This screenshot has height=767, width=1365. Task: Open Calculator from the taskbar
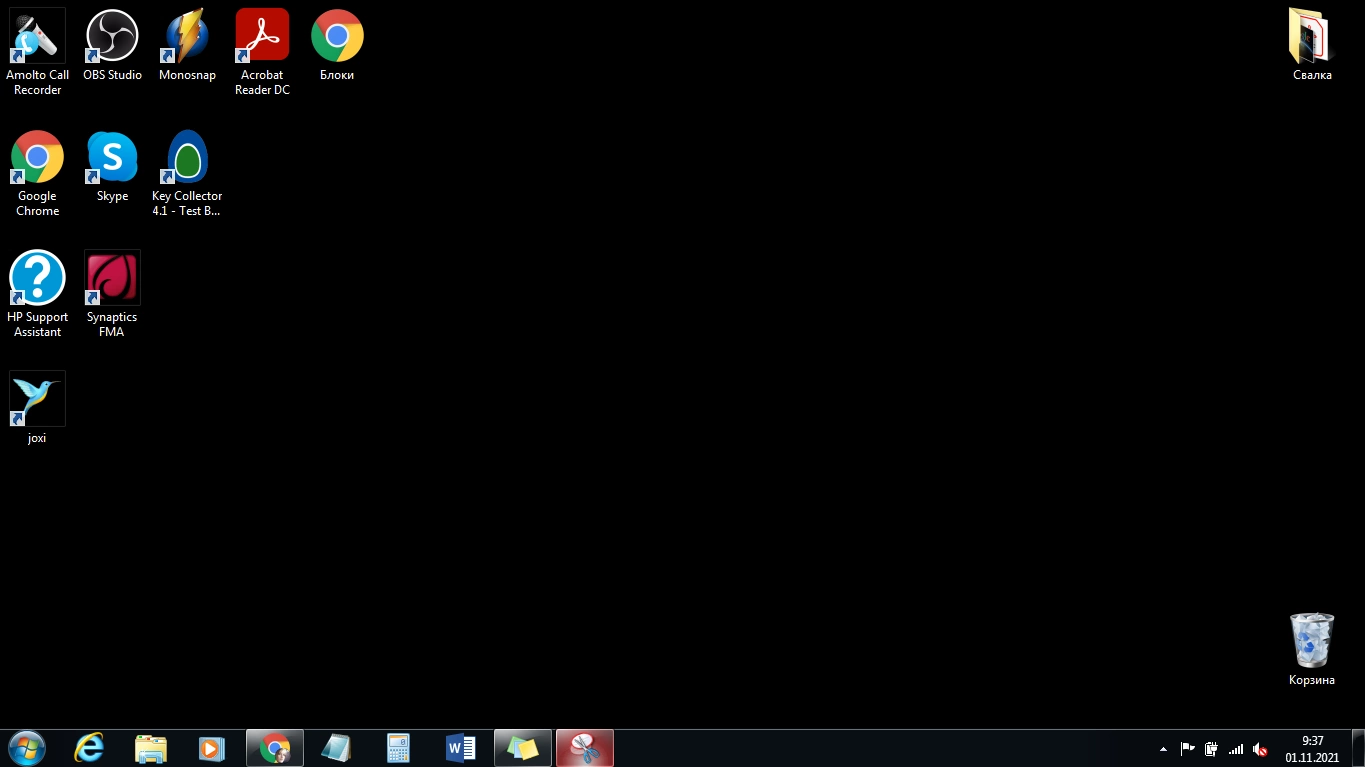398,748
